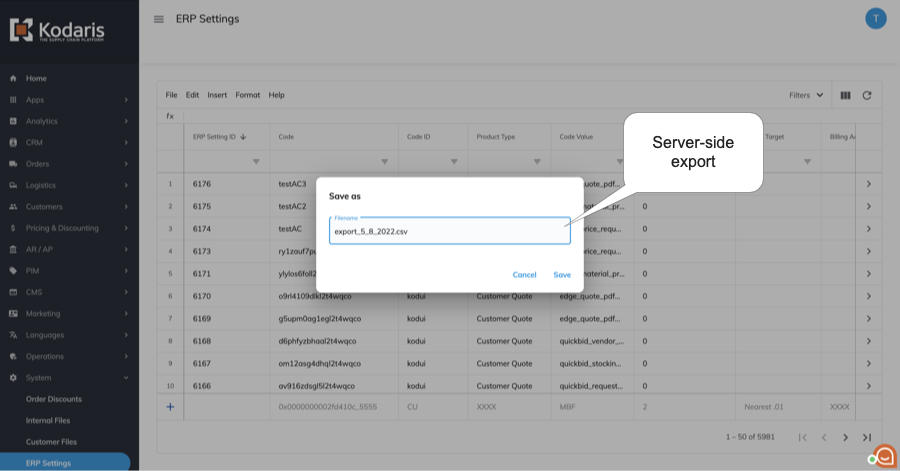Go to the last page
The width and height of the screenshot is (900, 471).
coord(867,438)
